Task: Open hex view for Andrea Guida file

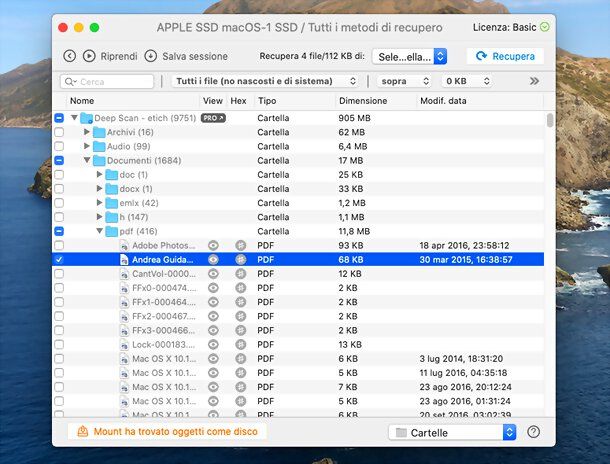Action: (241, 259)
